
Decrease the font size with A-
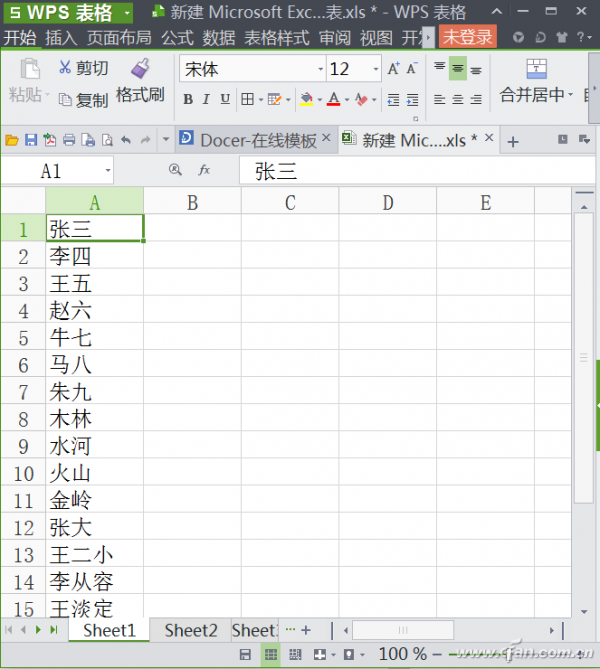click(x=412, y=68)
